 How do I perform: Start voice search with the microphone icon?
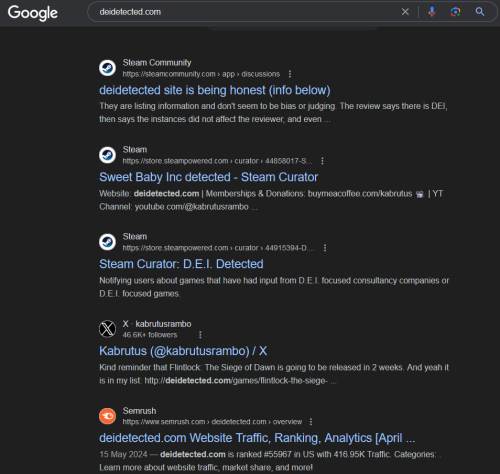(x=432, y=12)
